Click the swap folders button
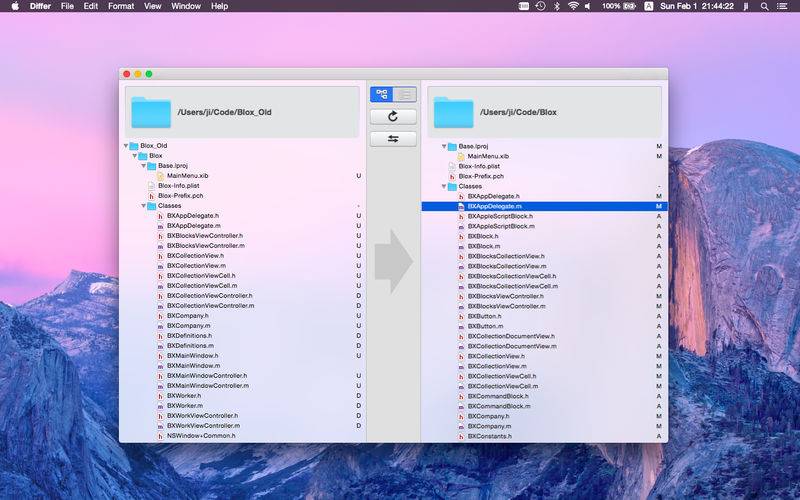The width and height of the screenshot is (800, 500). tap(393, 139)
